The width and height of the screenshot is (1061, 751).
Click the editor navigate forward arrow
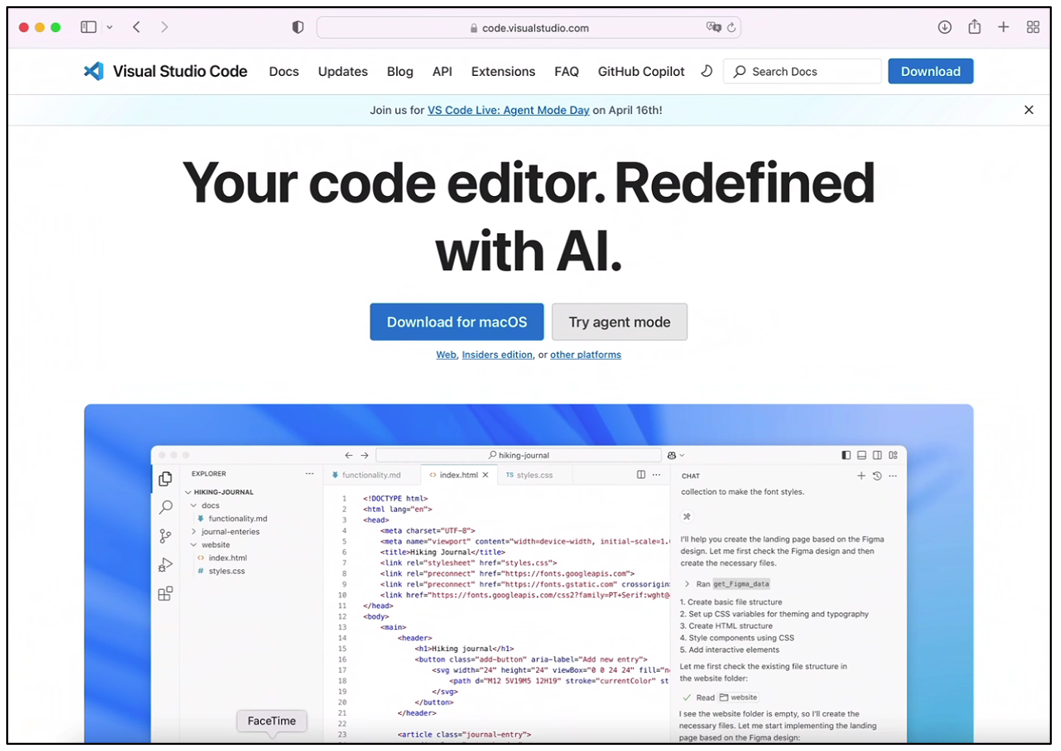pos(365,455)
